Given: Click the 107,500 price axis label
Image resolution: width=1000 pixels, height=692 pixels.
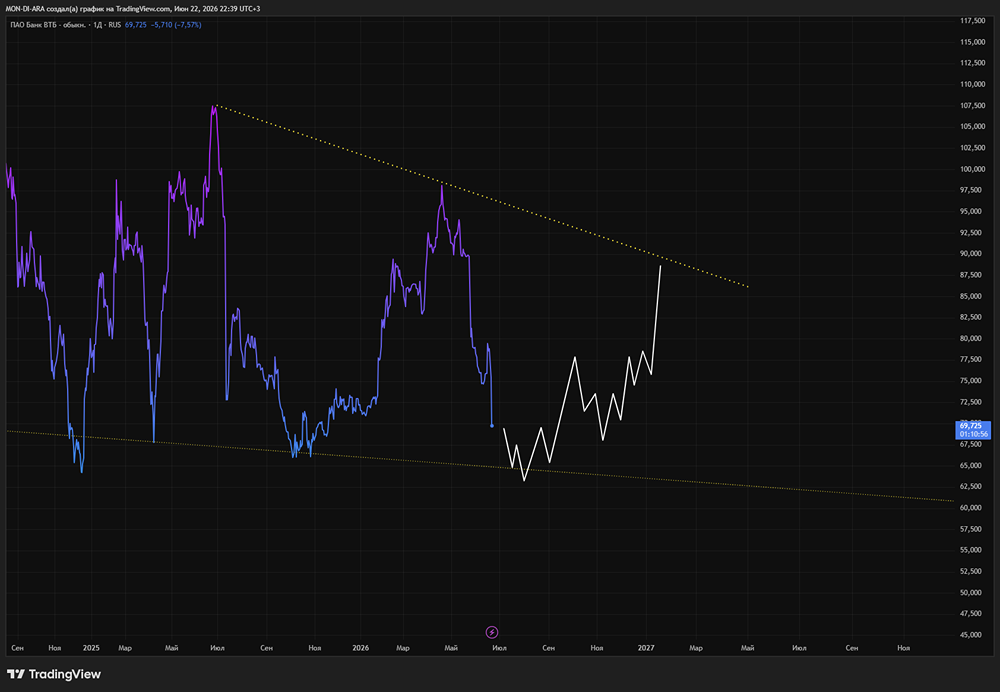Looking at the screenshot, I should (x=973, y=105).
